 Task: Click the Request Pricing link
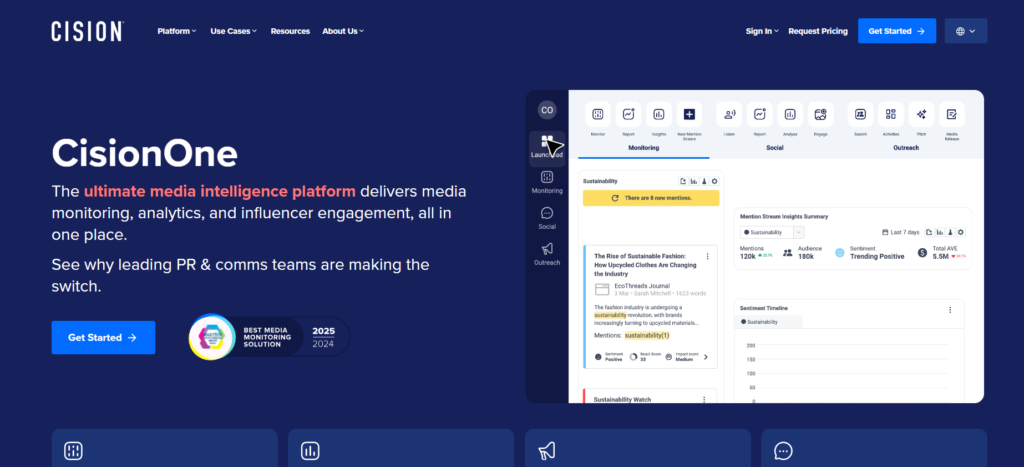tap(817, 31)
